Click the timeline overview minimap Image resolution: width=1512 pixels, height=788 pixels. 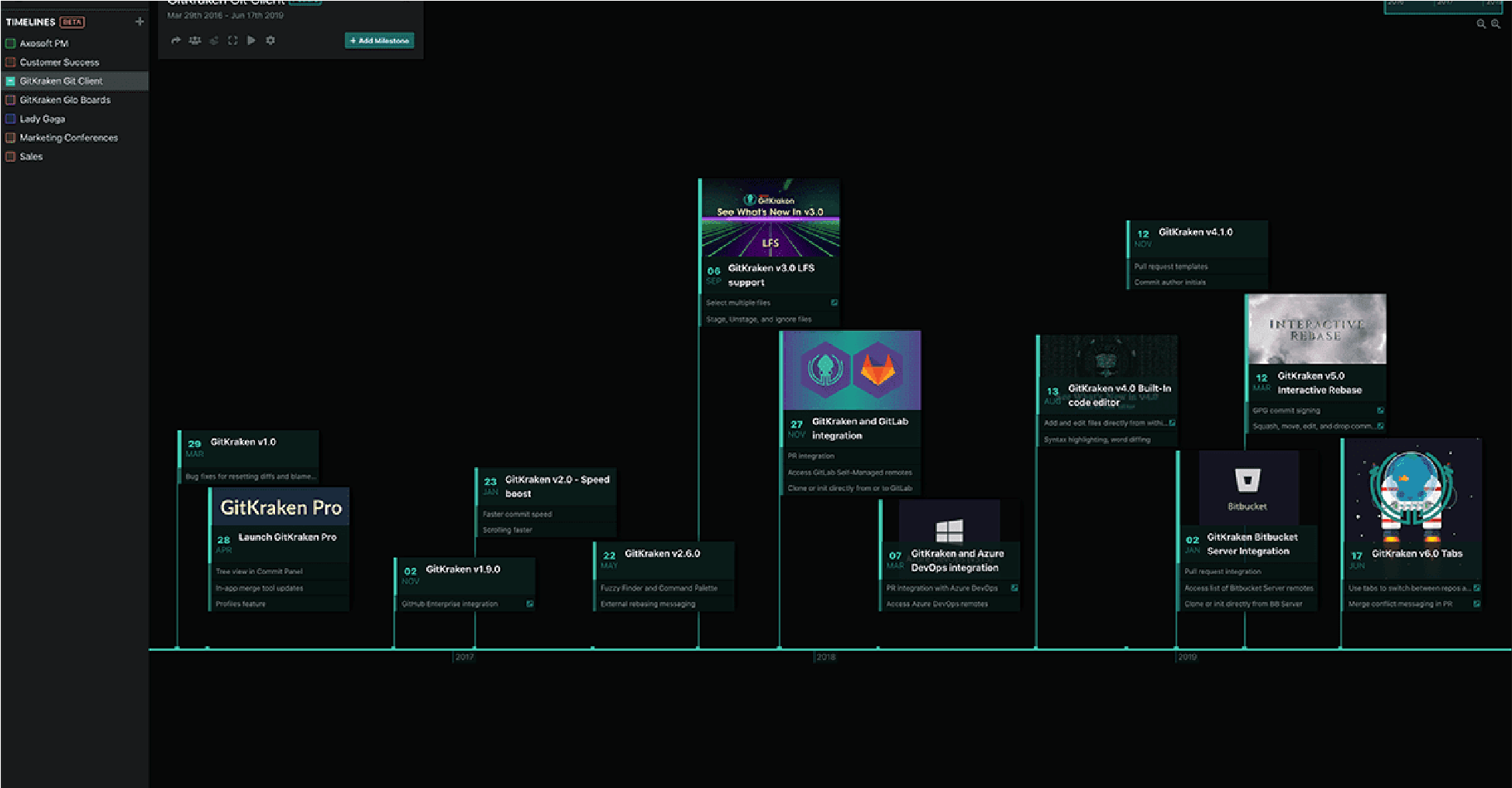click(1443, 6)
